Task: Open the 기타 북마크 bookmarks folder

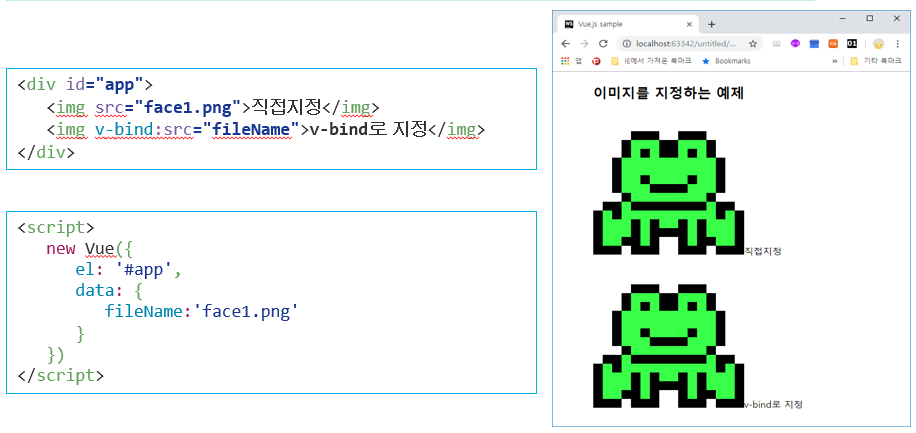Action: pos(876,61)
